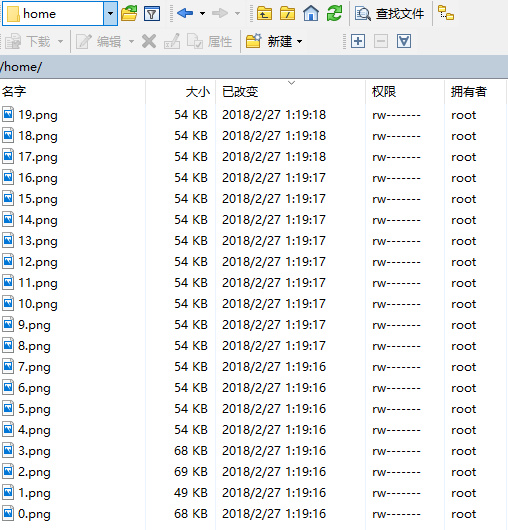Viewport: 508px width, 530px height.
Task: Open the back history dropdown arrow
Action: (x=202, y=14)
